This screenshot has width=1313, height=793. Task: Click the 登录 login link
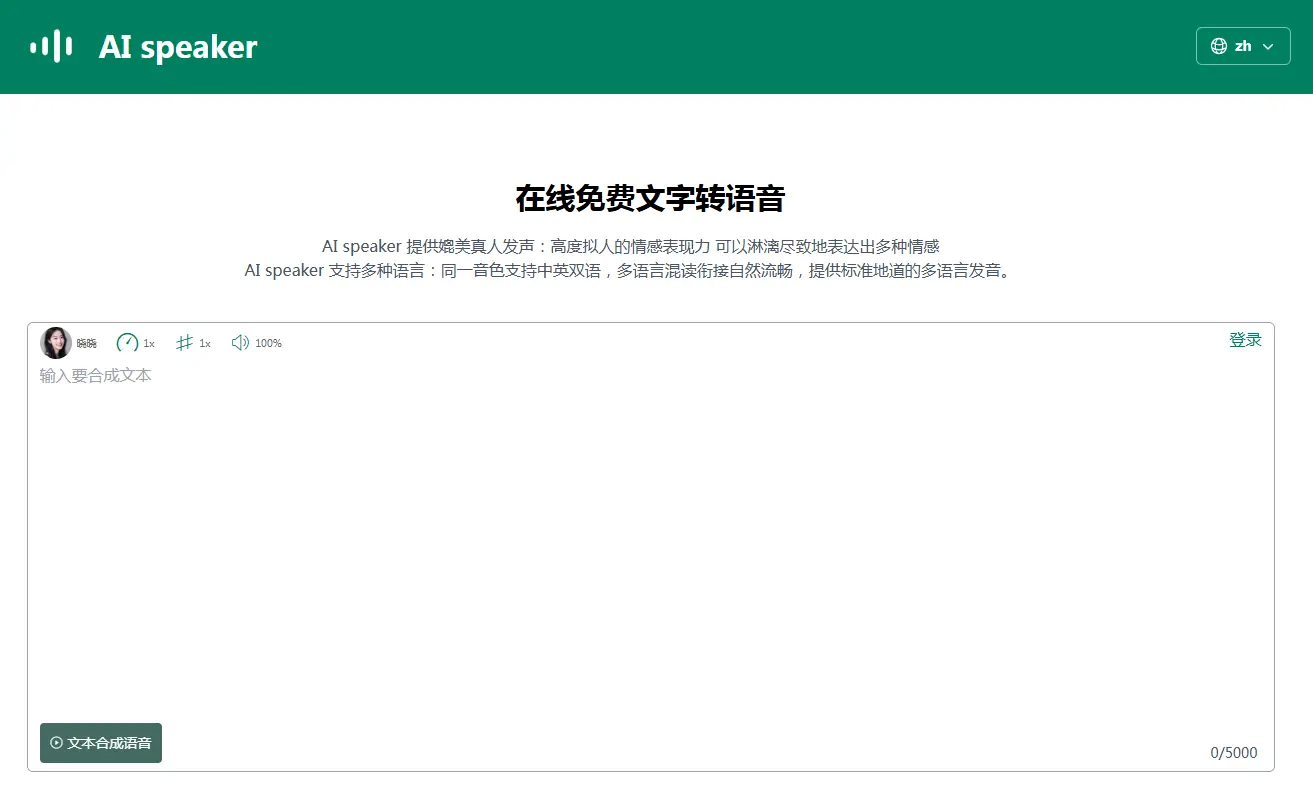click(1245, 340)
